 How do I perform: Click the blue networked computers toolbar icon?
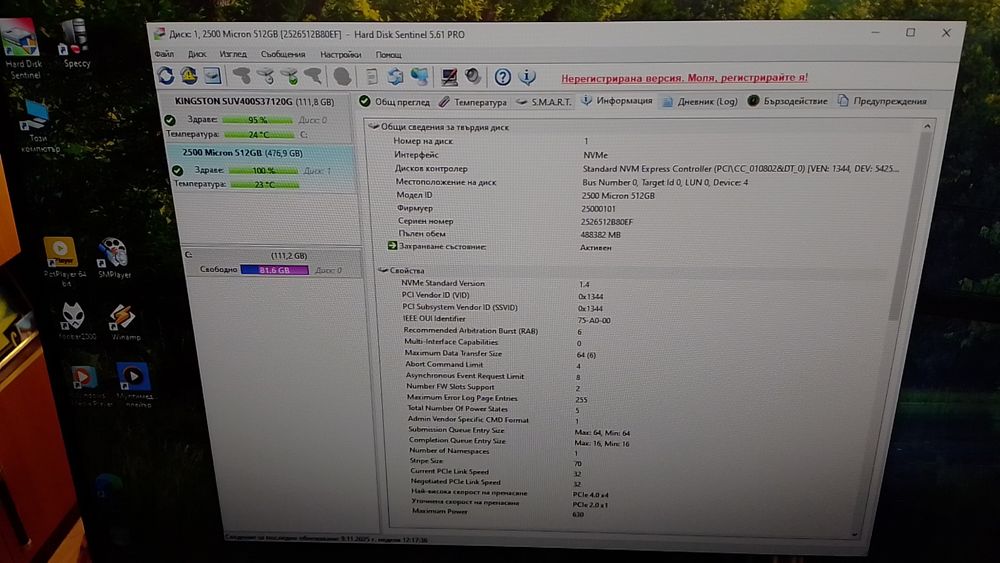[420, 77]
